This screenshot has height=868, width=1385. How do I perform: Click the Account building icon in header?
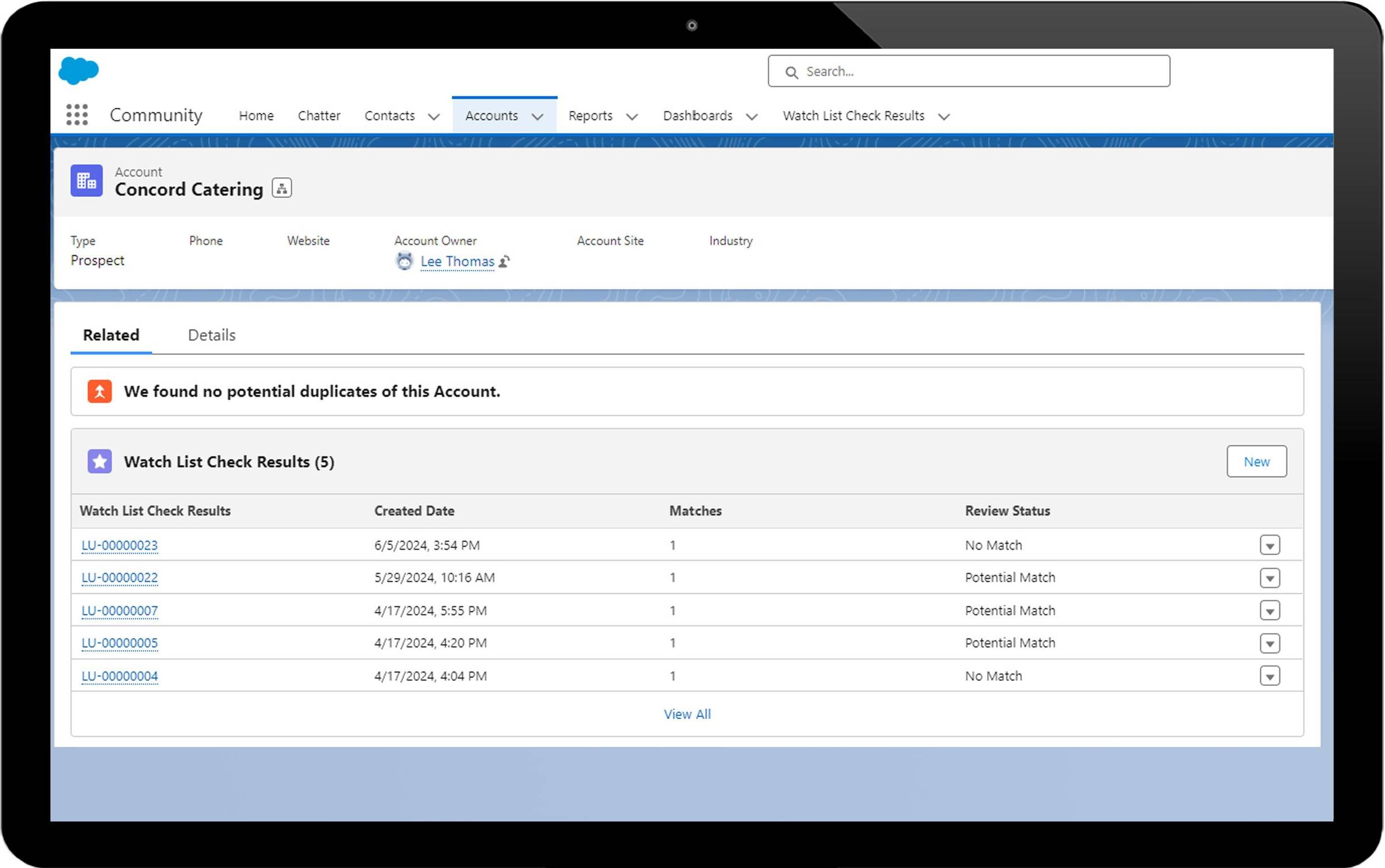87,181
